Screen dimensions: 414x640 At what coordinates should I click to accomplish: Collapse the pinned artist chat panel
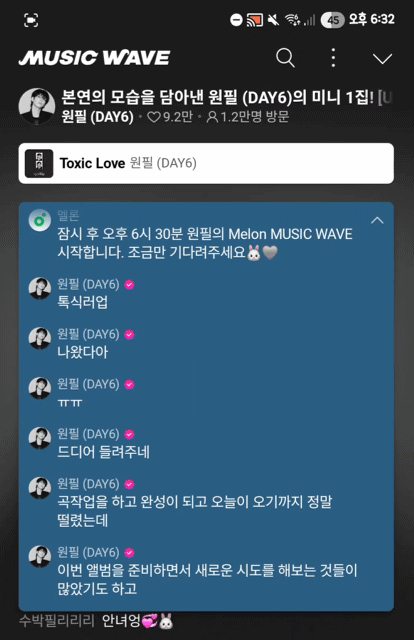point(377,221)
